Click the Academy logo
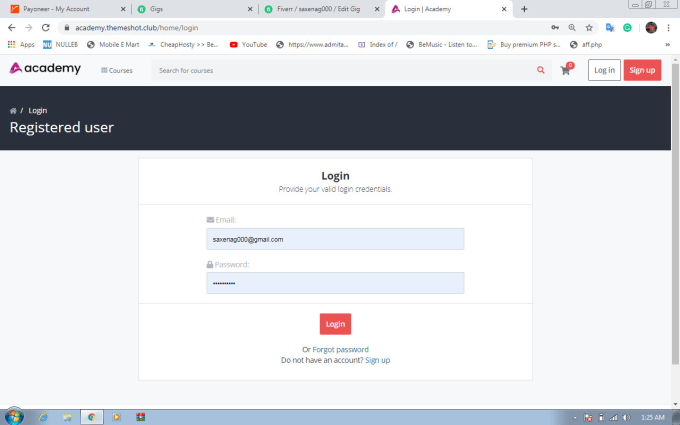 pos(45,69)
